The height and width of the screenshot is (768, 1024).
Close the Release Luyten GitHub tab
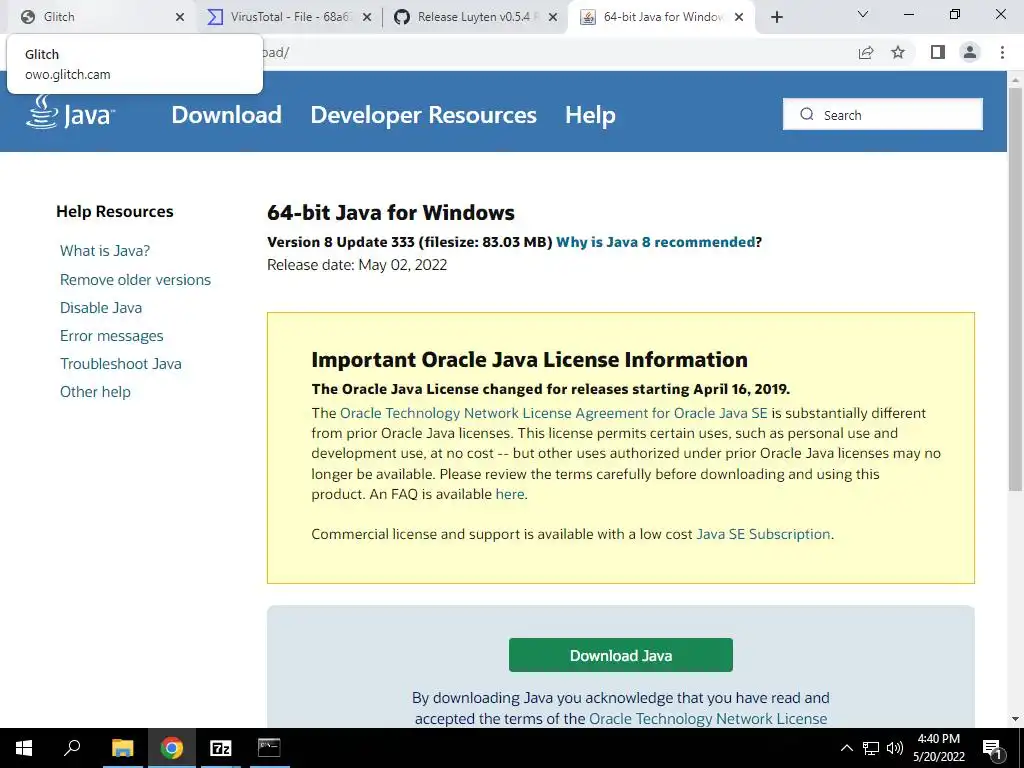[x=553, y=18]
